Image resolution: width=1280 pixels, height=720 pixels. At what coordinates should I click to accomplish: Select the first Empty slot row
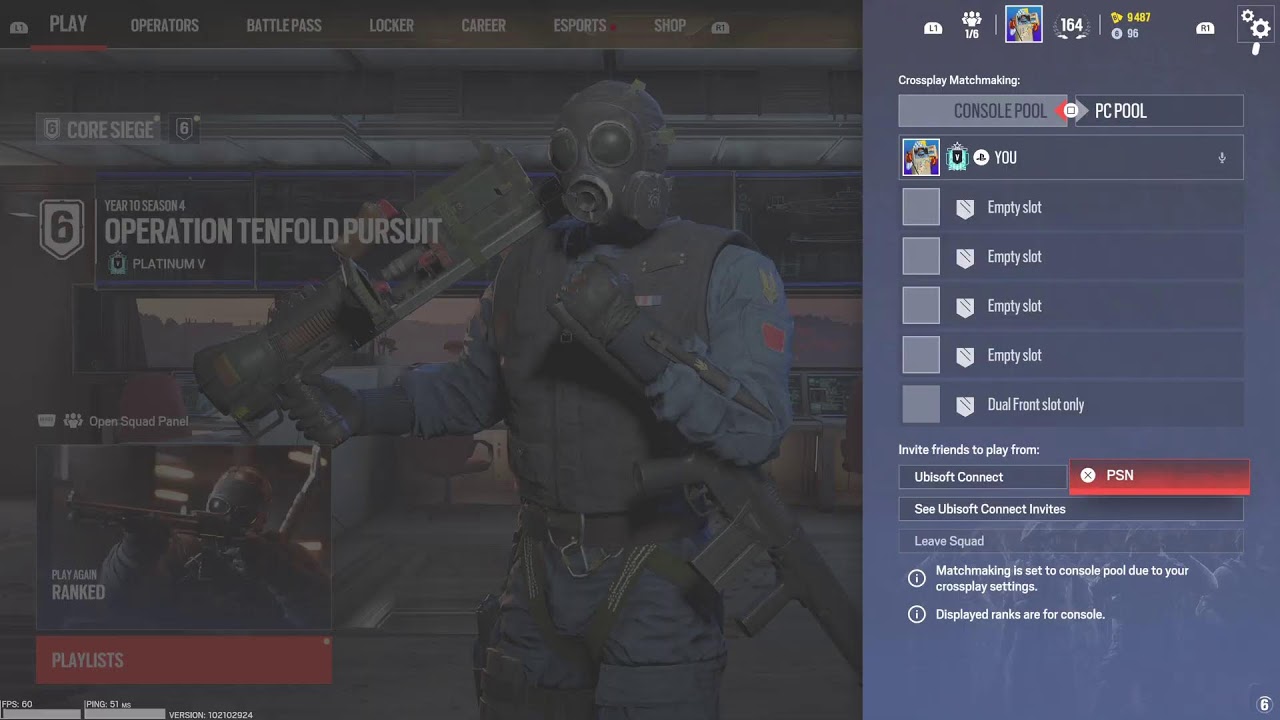tap(1071, 207)
